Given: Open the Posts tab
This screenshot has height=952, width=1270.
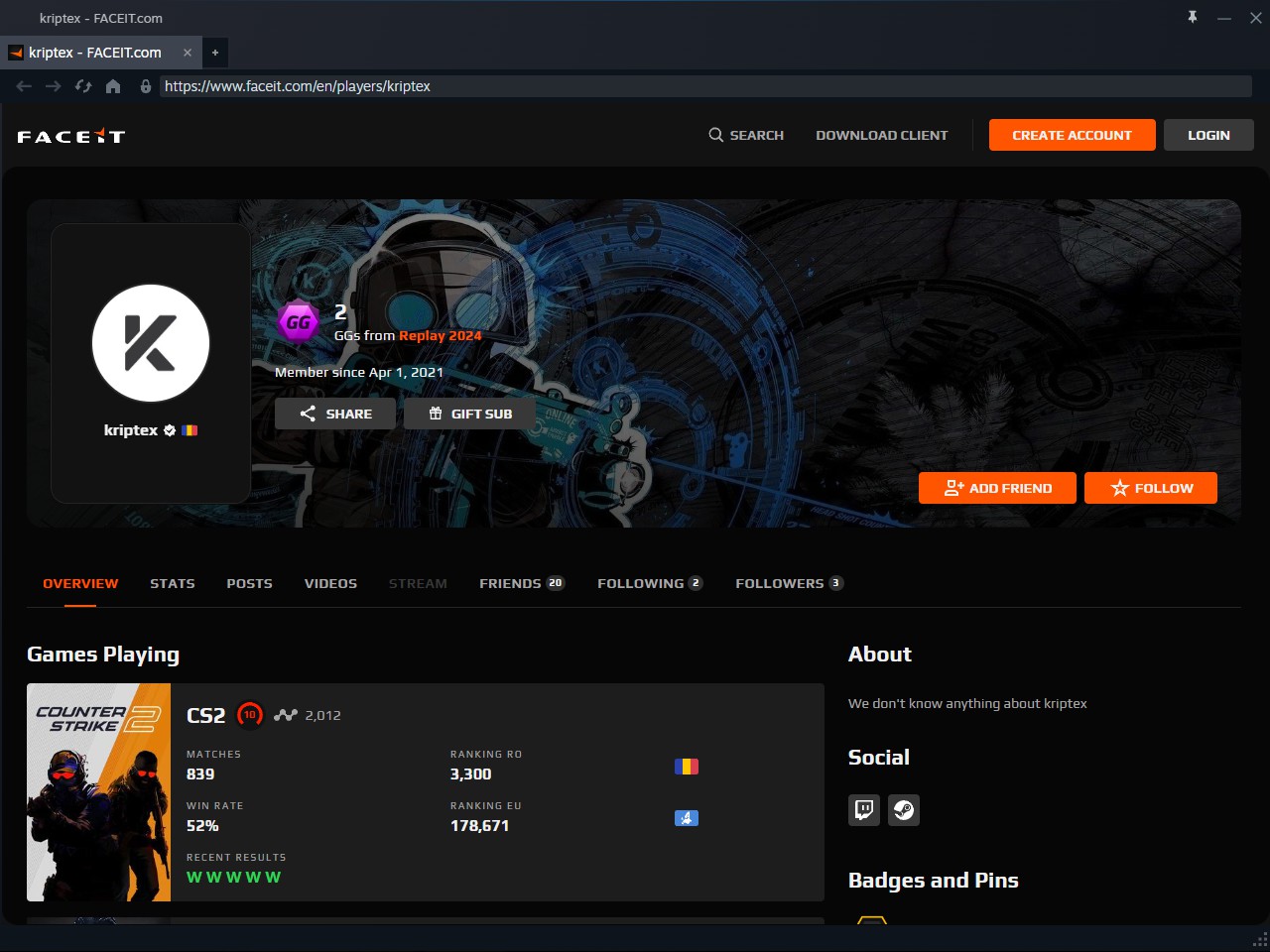Looking at the screenshot, I should 249,583.
